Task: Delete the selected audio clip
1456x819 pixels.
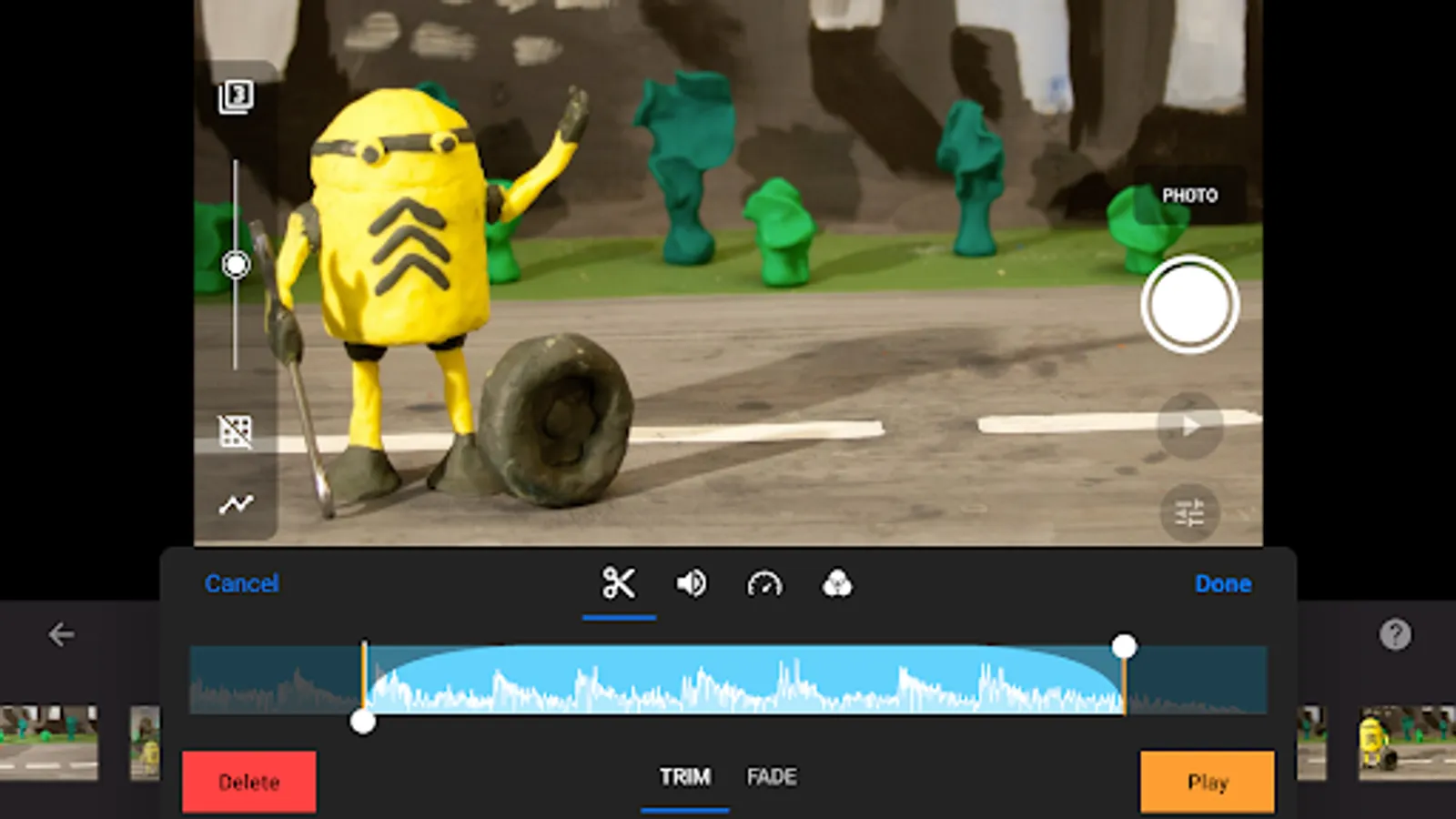Action: click(248, 781)
